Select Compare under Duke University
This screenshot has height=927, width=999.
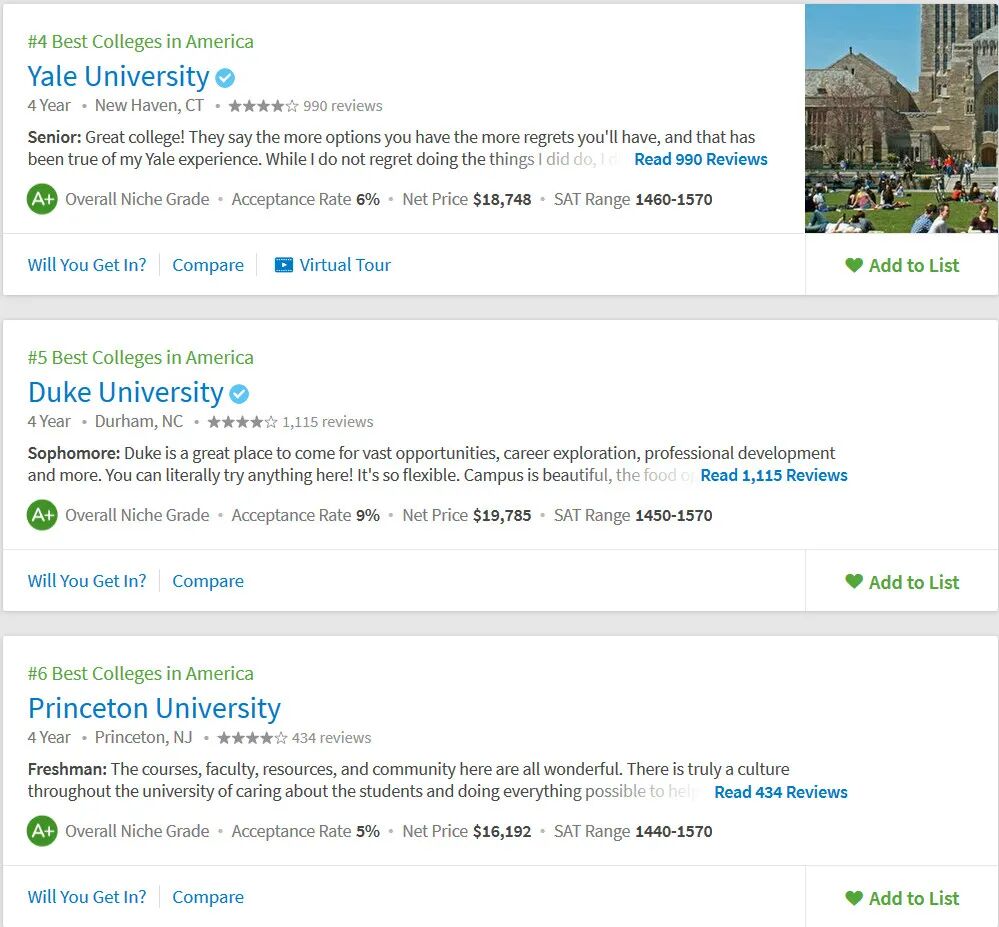click(x=208, y=581)
